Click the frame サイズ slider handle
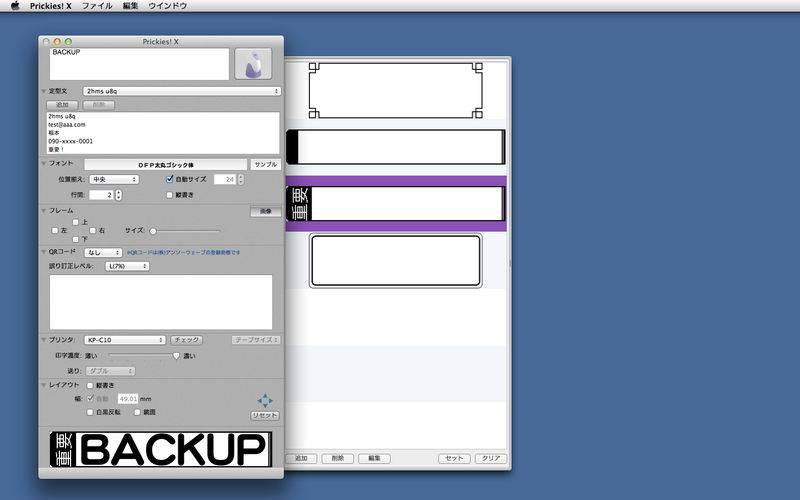Screen dimensions: 800x500 tap(153, 231)
